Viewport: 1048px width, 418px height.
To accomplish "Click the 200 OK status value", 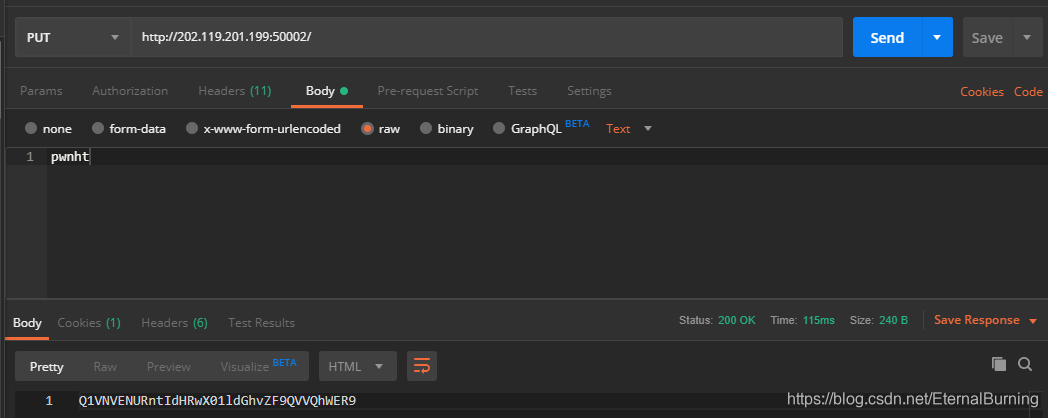I will point(737,320).
